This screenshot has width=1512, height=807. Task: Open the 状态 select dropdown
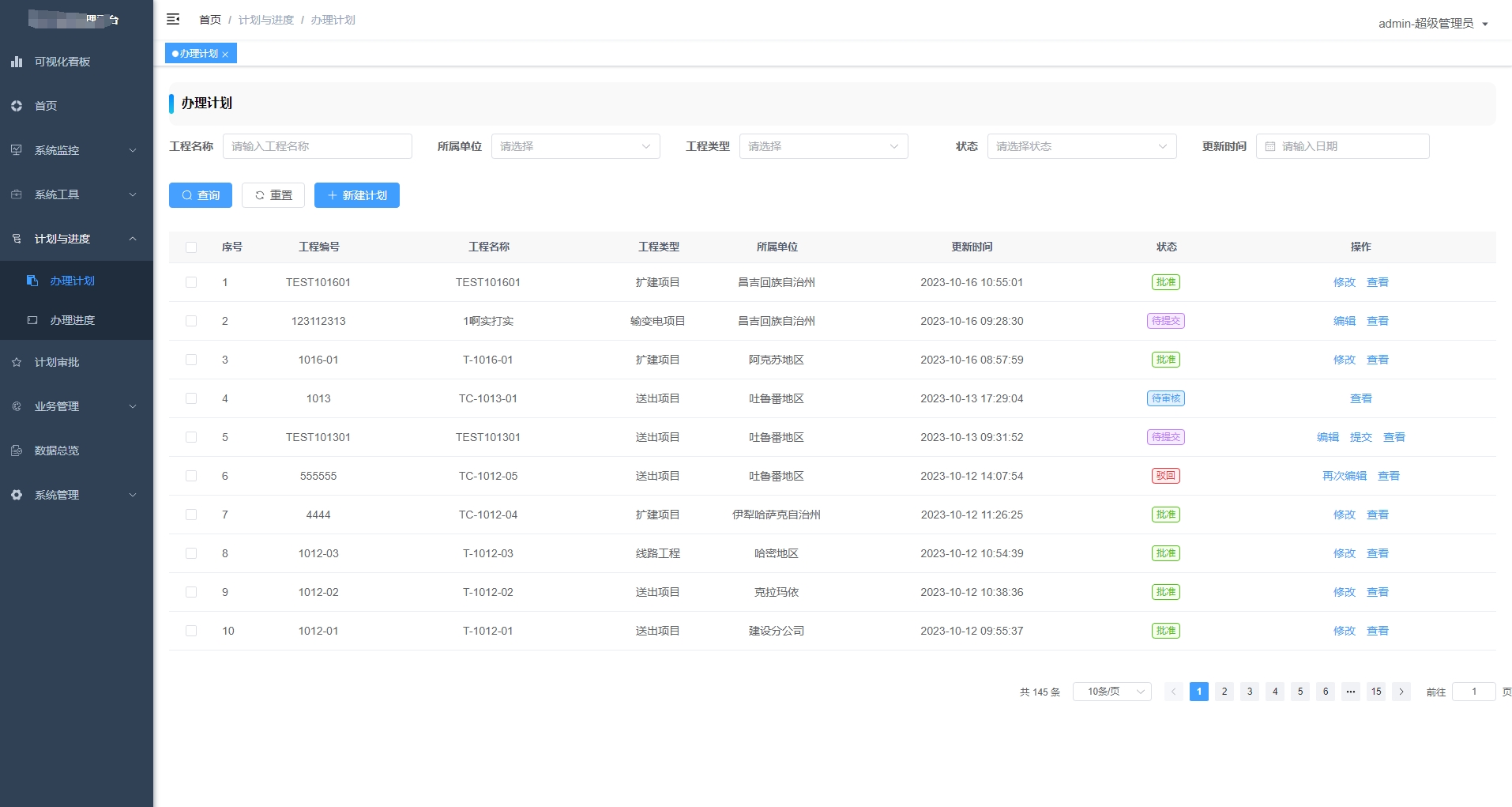click(1081, 146)
